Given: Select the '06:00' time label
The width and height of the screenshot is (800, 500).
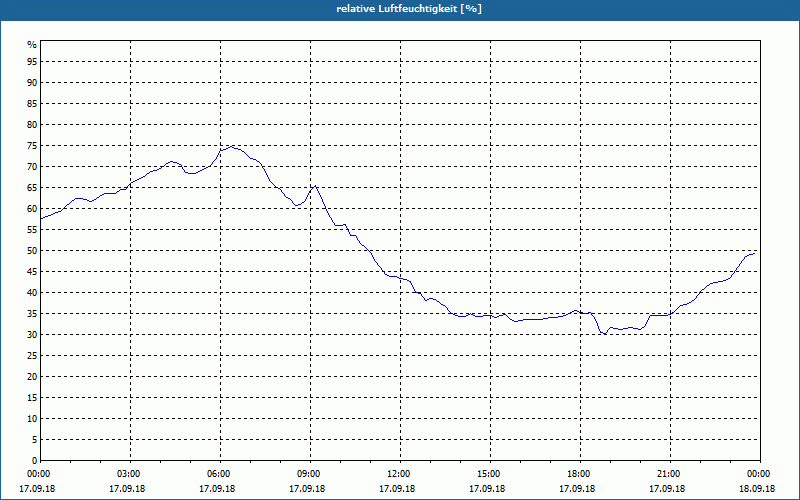Looking at the screenshot, I should tap(218, 474).
